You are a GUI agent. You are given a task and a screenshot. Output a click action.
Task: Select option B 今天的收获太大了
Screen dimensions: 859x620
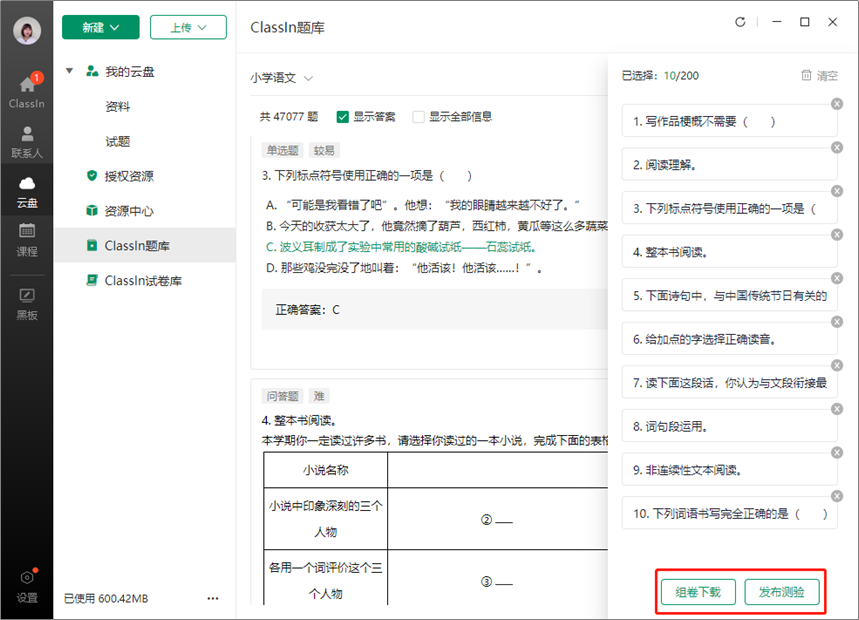coord(437,226)
